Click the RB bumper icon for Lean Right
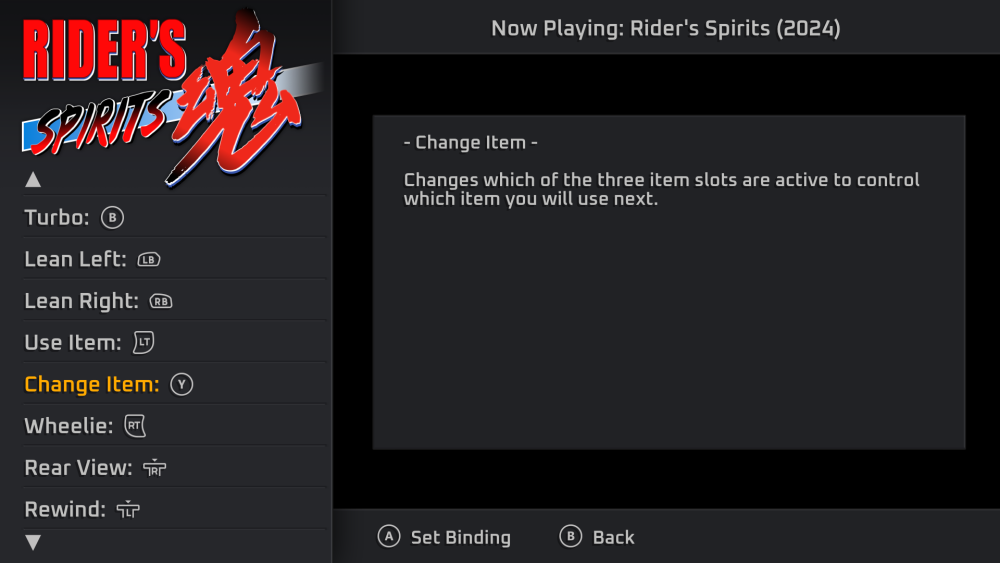Screen dimensions: 1000x563 tap(160, 301)
